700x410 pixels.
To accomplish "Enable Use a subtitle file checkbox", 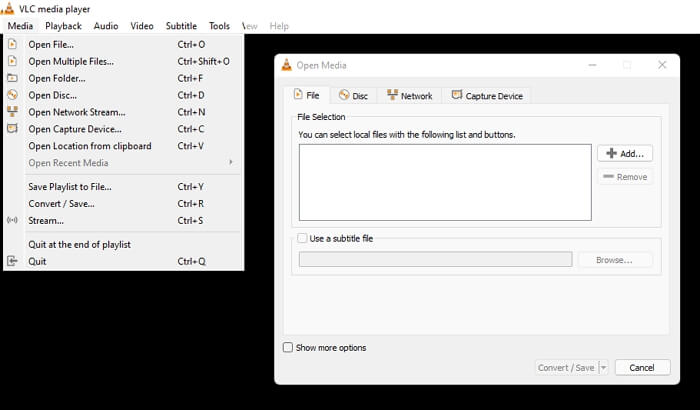I will tap(302, 238).
